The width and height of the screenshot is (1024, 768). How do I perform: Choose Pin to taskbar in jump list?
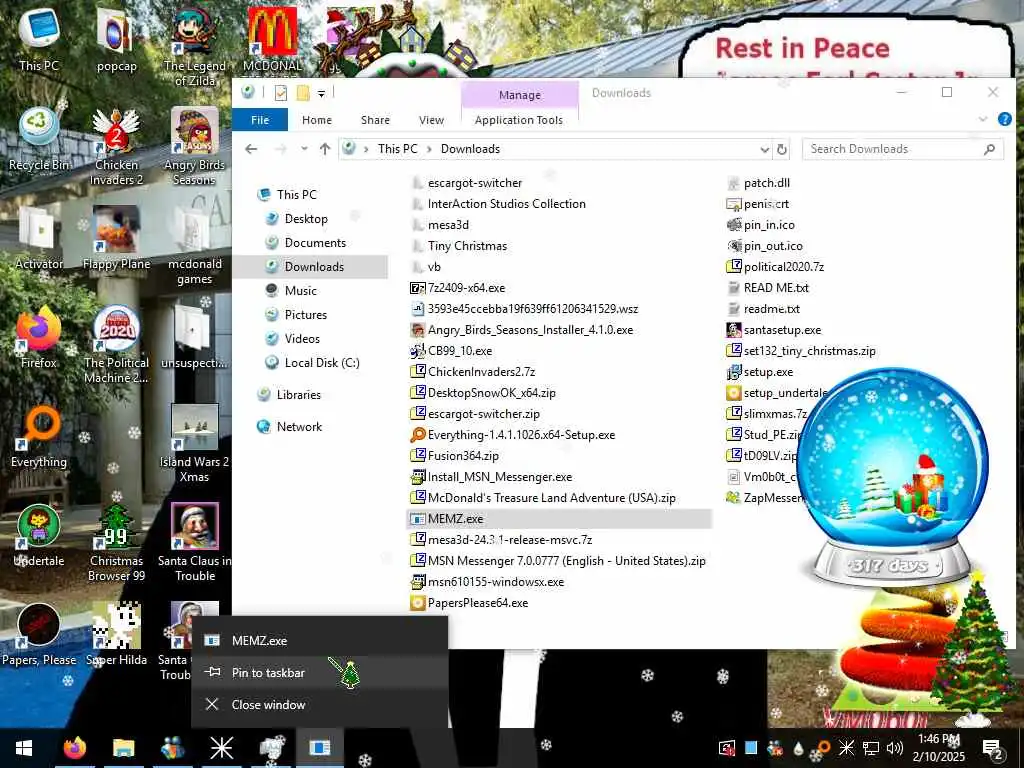320,673
